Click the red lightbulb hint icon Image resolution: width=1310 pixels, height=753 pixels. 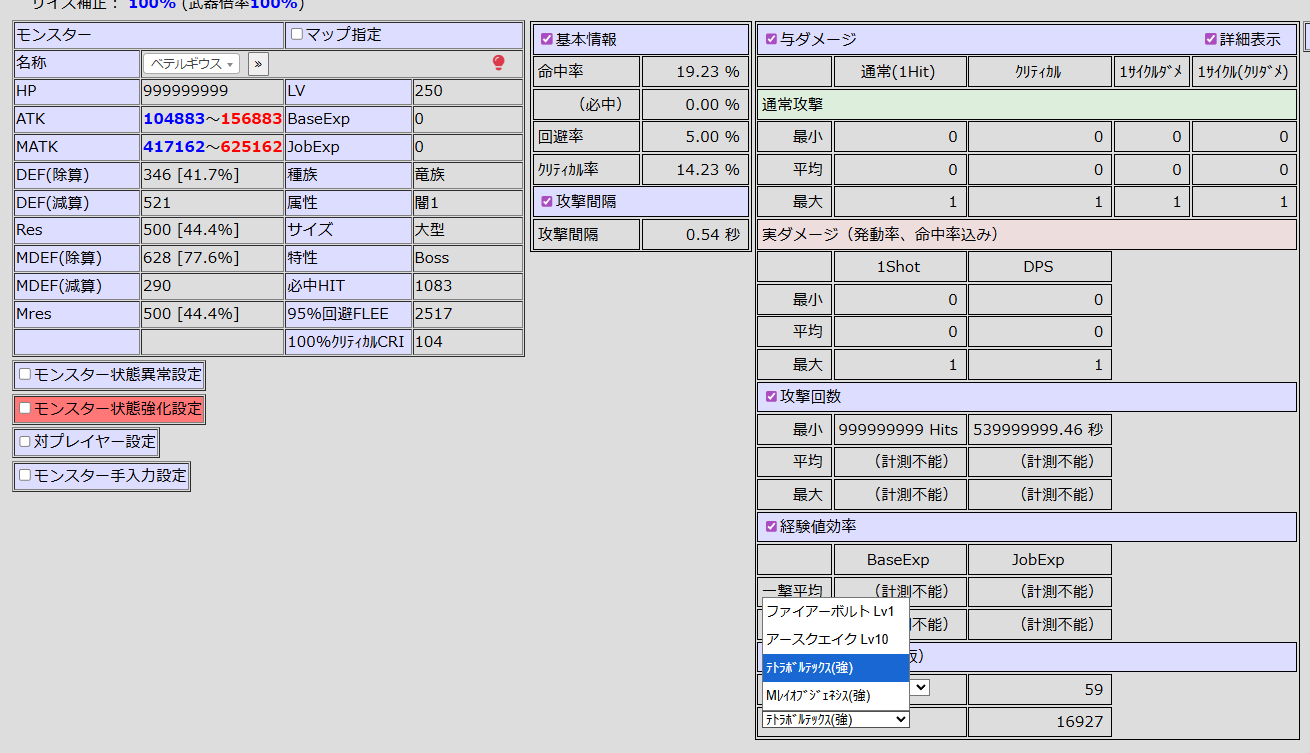[x=499, y=63]
